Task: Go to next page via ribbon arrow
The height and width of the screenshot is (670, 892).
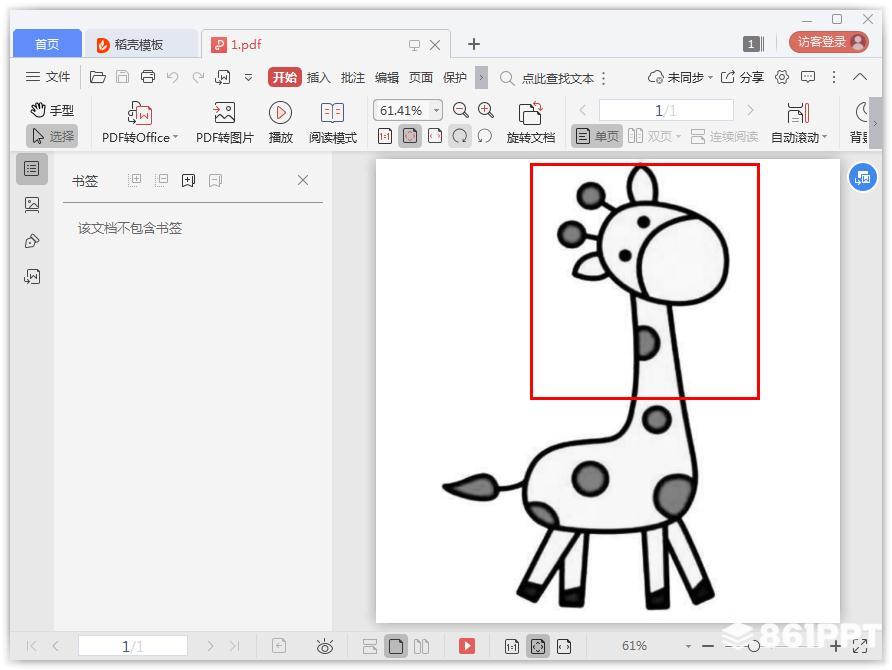Action: point(750,110)
